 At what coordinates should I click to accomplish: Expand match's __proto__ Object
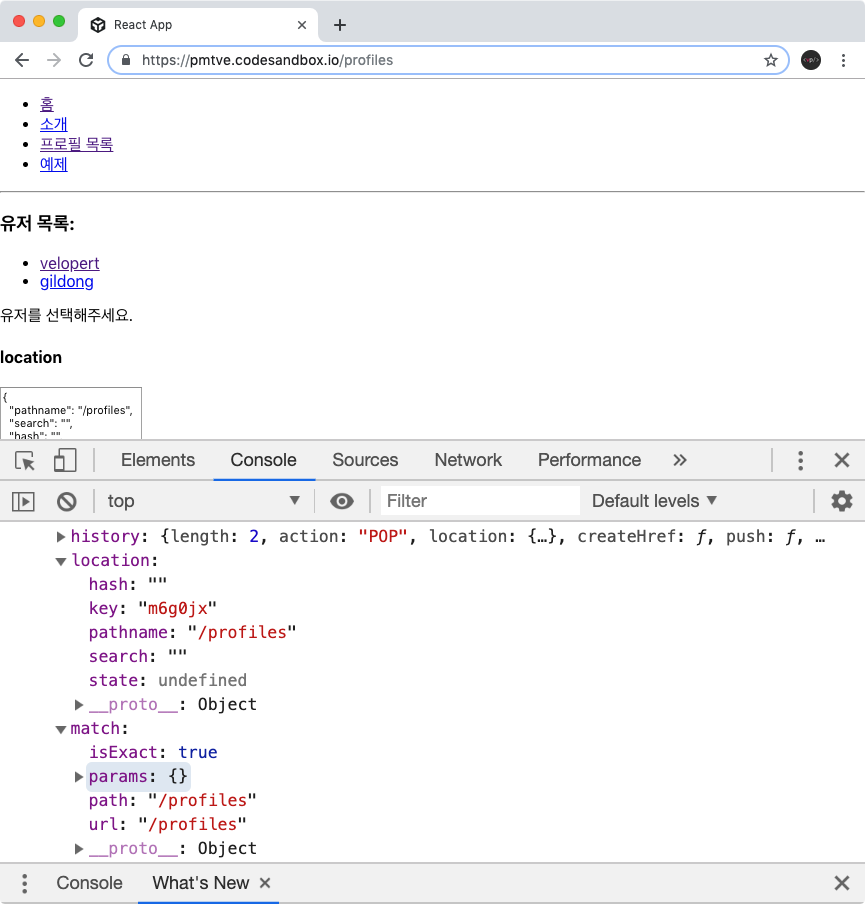[x=80, y=849]
